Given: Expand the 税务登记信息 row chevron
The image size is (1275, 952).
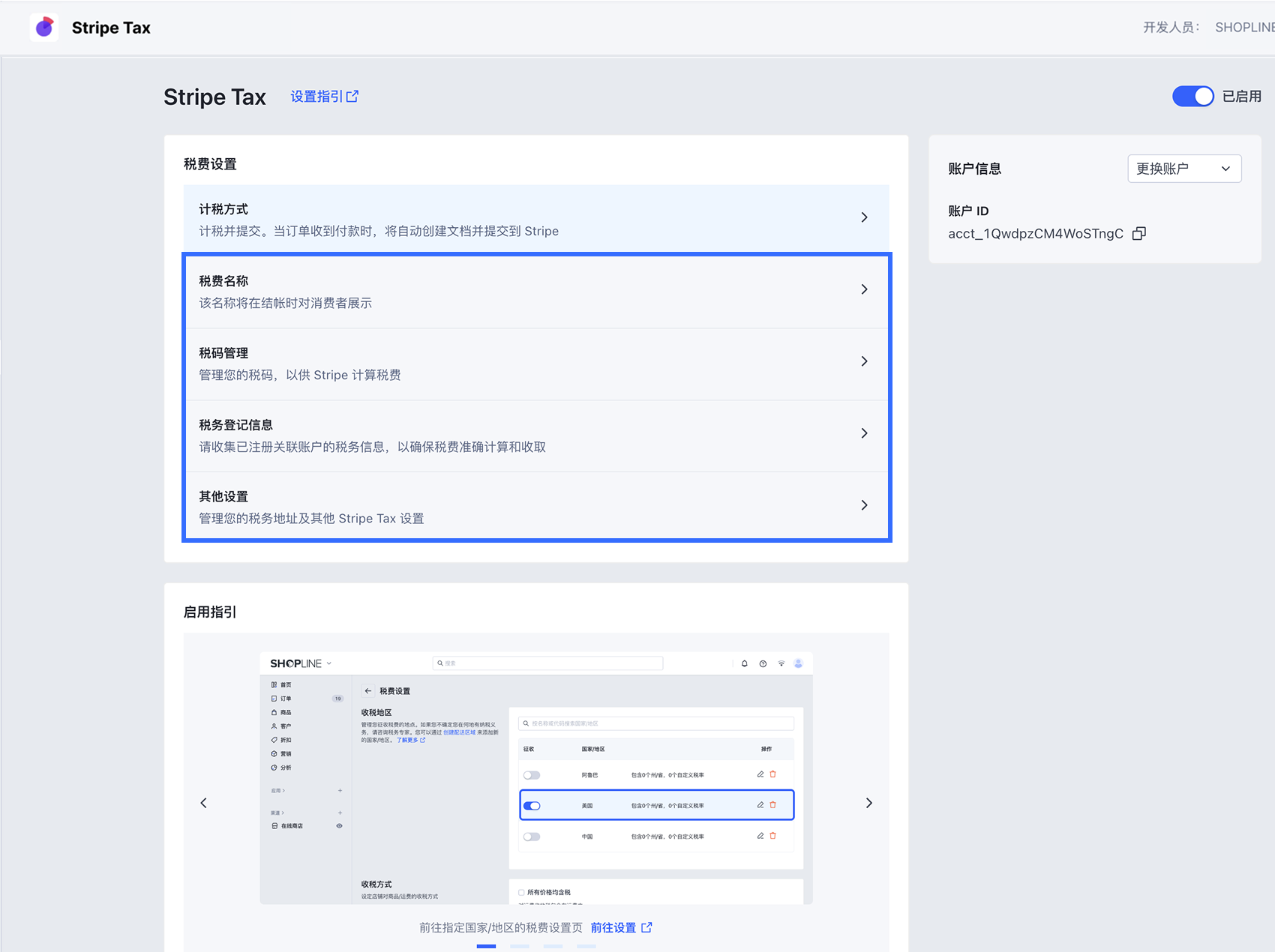Looking at the screenshot, I should tap(865, 433).
